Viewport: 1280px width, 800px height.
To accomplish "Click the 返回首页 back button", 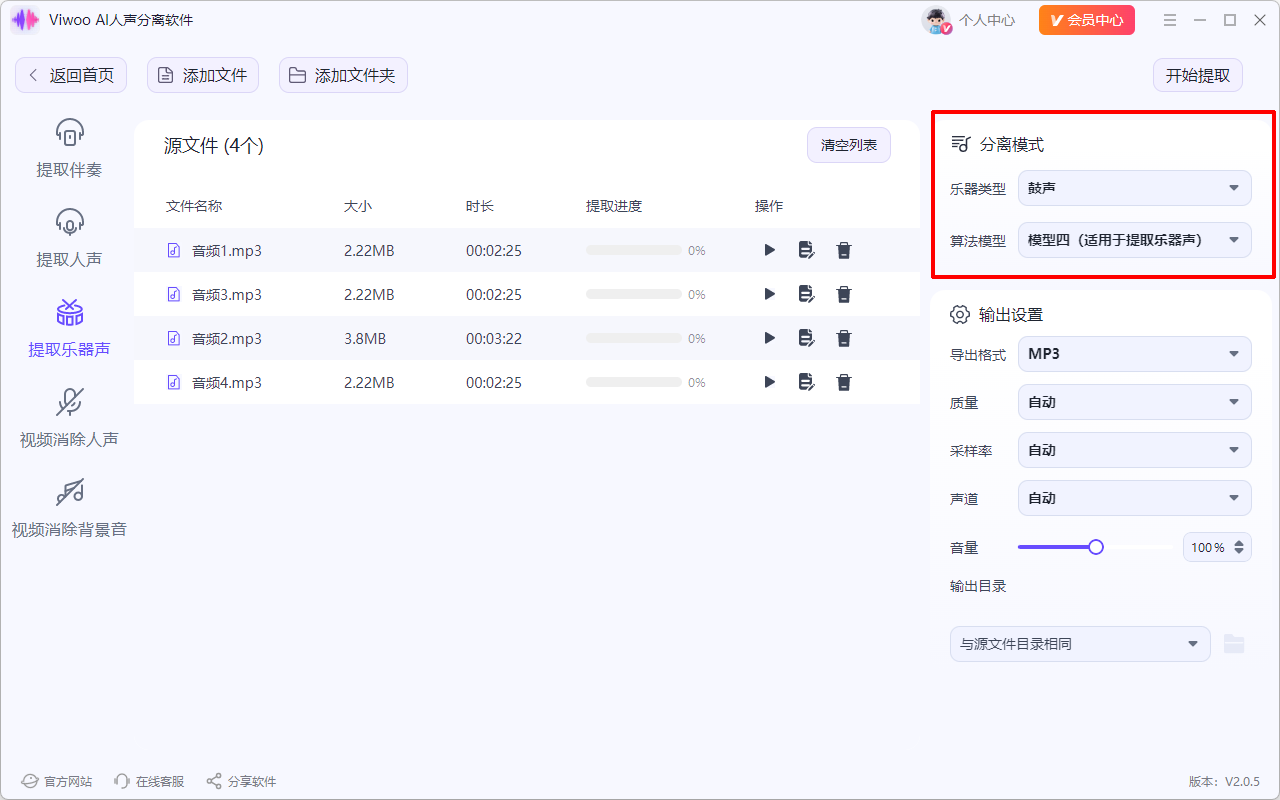I will (71, 75).
